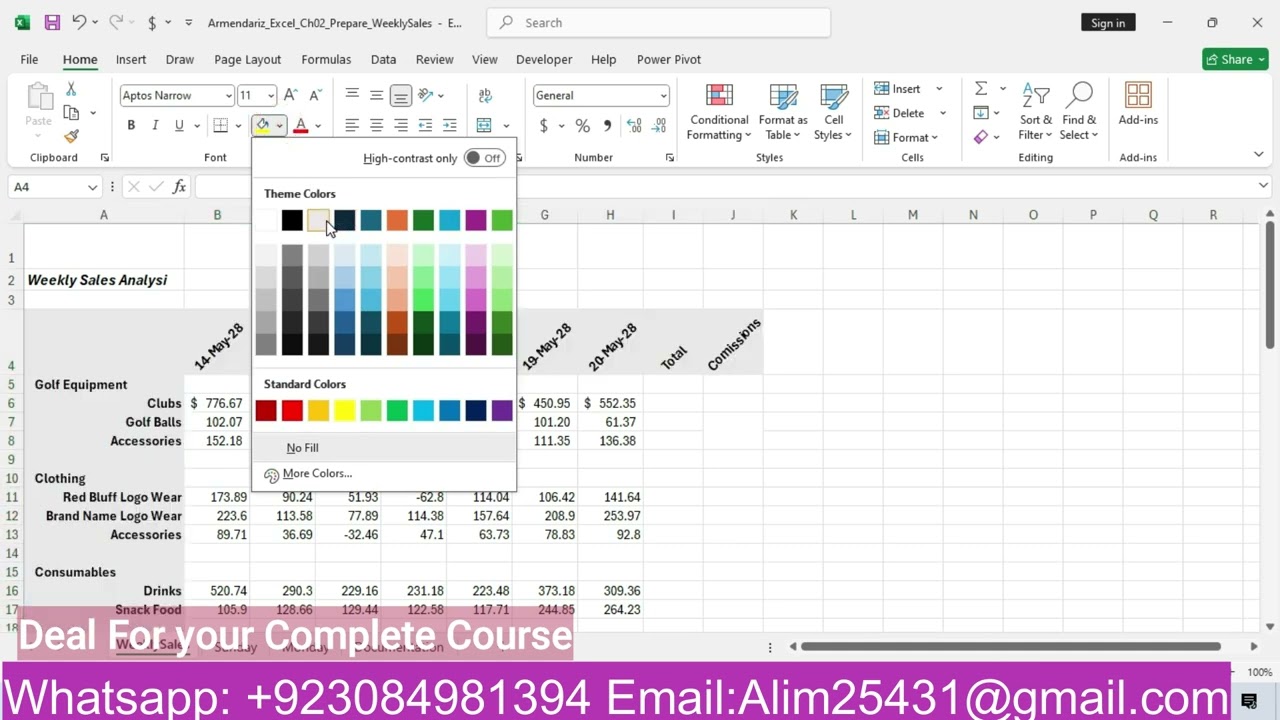Switch to the Page Layout tab
This screenshot has height=720, width=1280.
247,59
